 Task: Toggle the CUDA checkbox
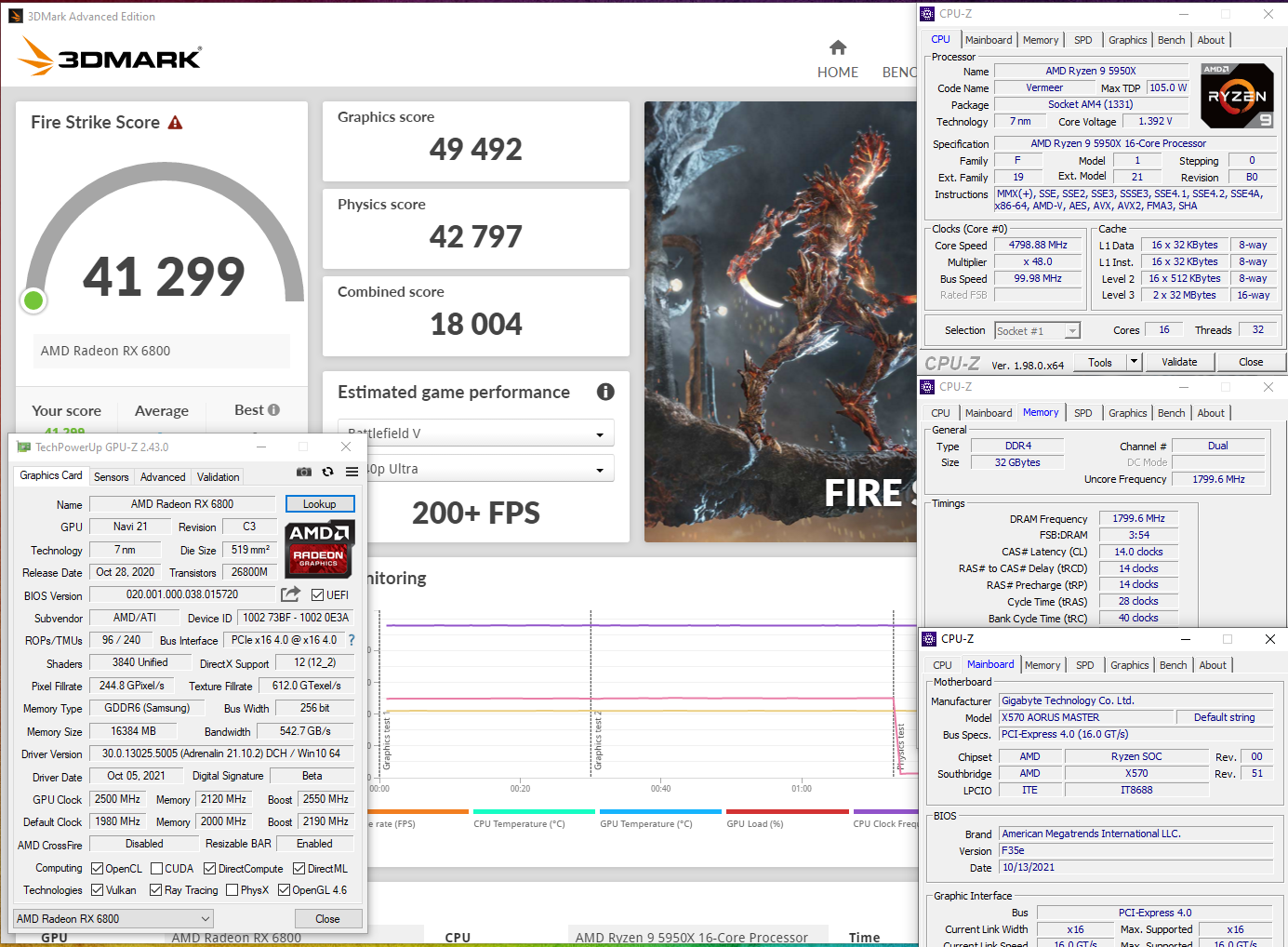coord(157,869)
